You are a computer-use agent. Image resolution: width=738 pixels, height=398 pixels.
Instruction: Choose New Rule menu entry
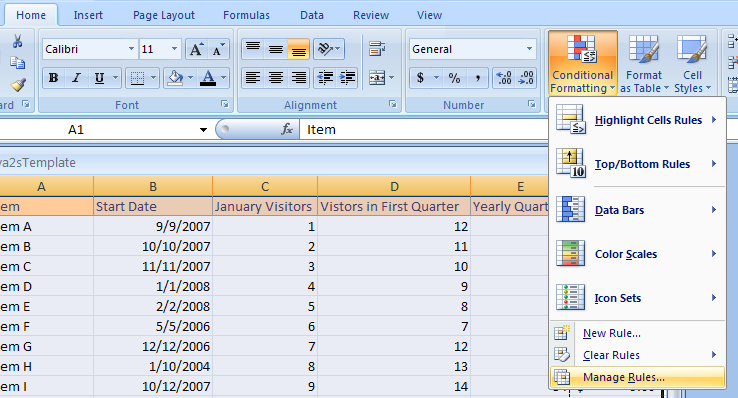(637, 333)
